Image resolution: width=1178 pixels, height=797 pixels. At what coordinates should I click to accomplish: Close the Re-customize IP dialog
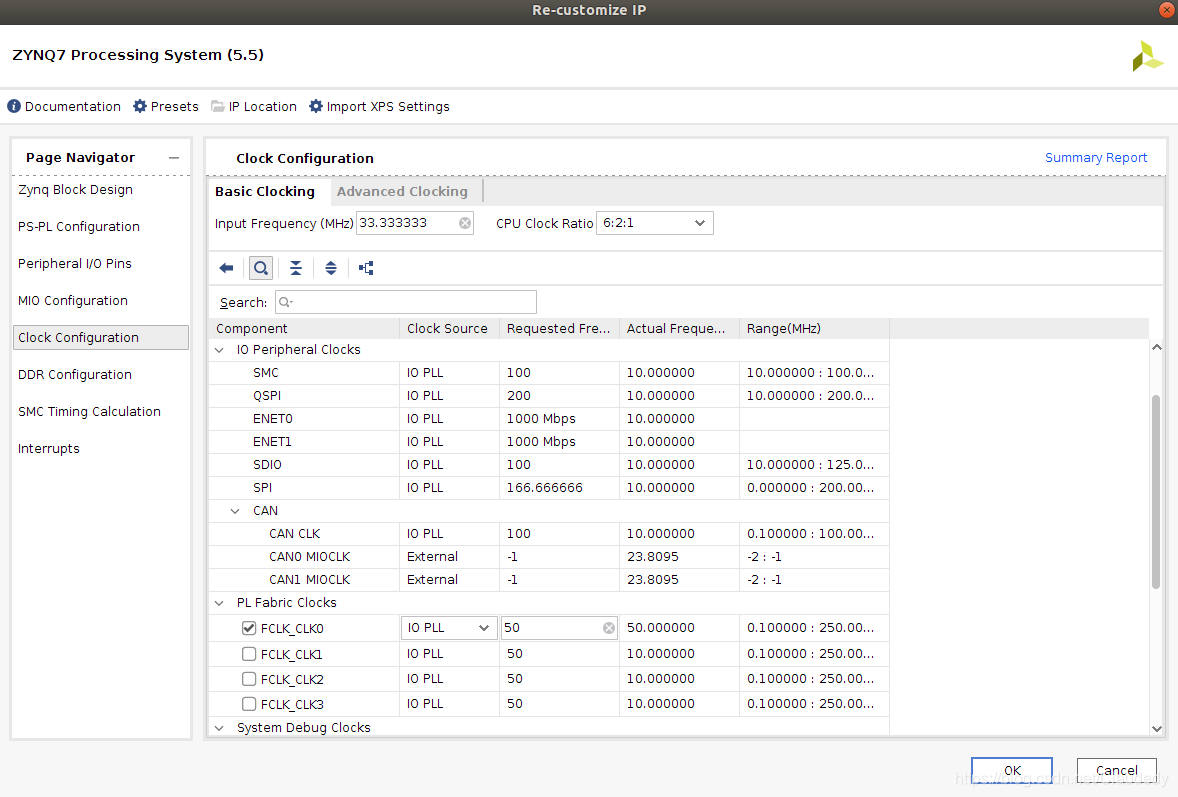tap(1167, 10)
